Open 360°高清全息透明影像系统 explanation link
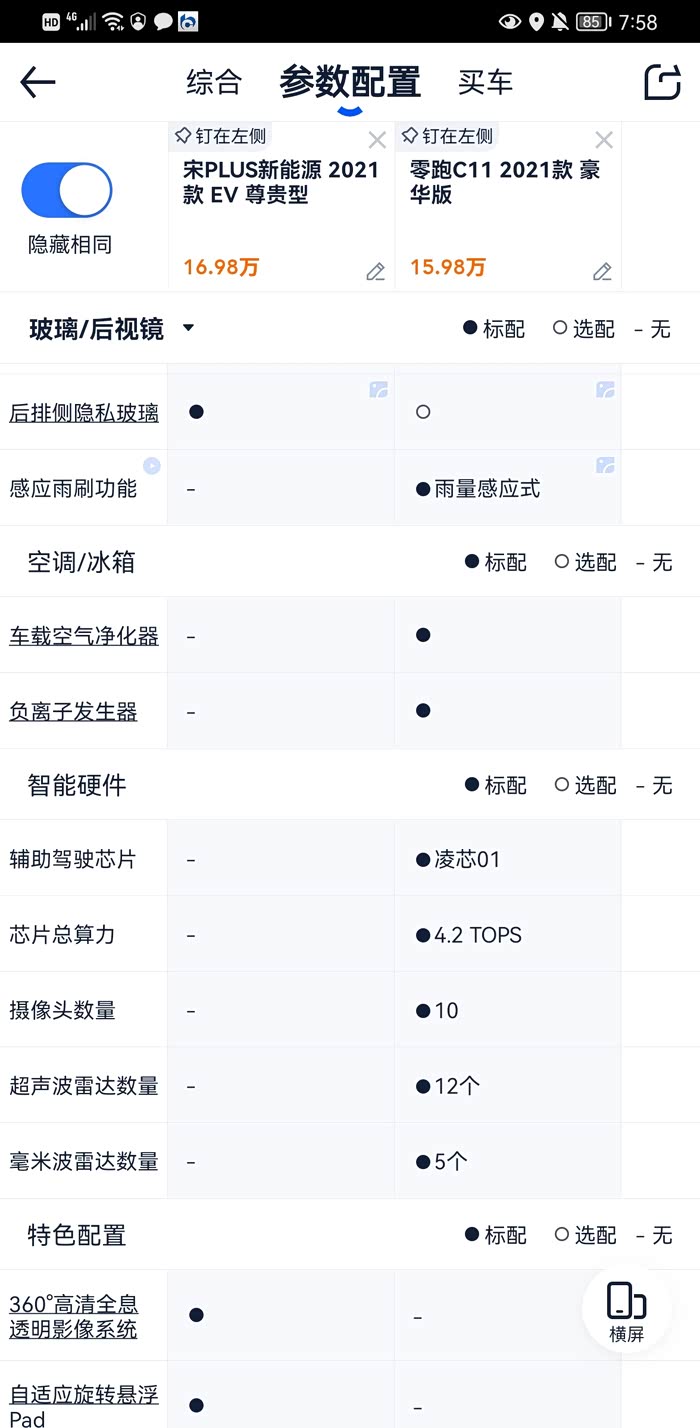The width and height of the screenshot is (700, 1428). point(73,1316)
